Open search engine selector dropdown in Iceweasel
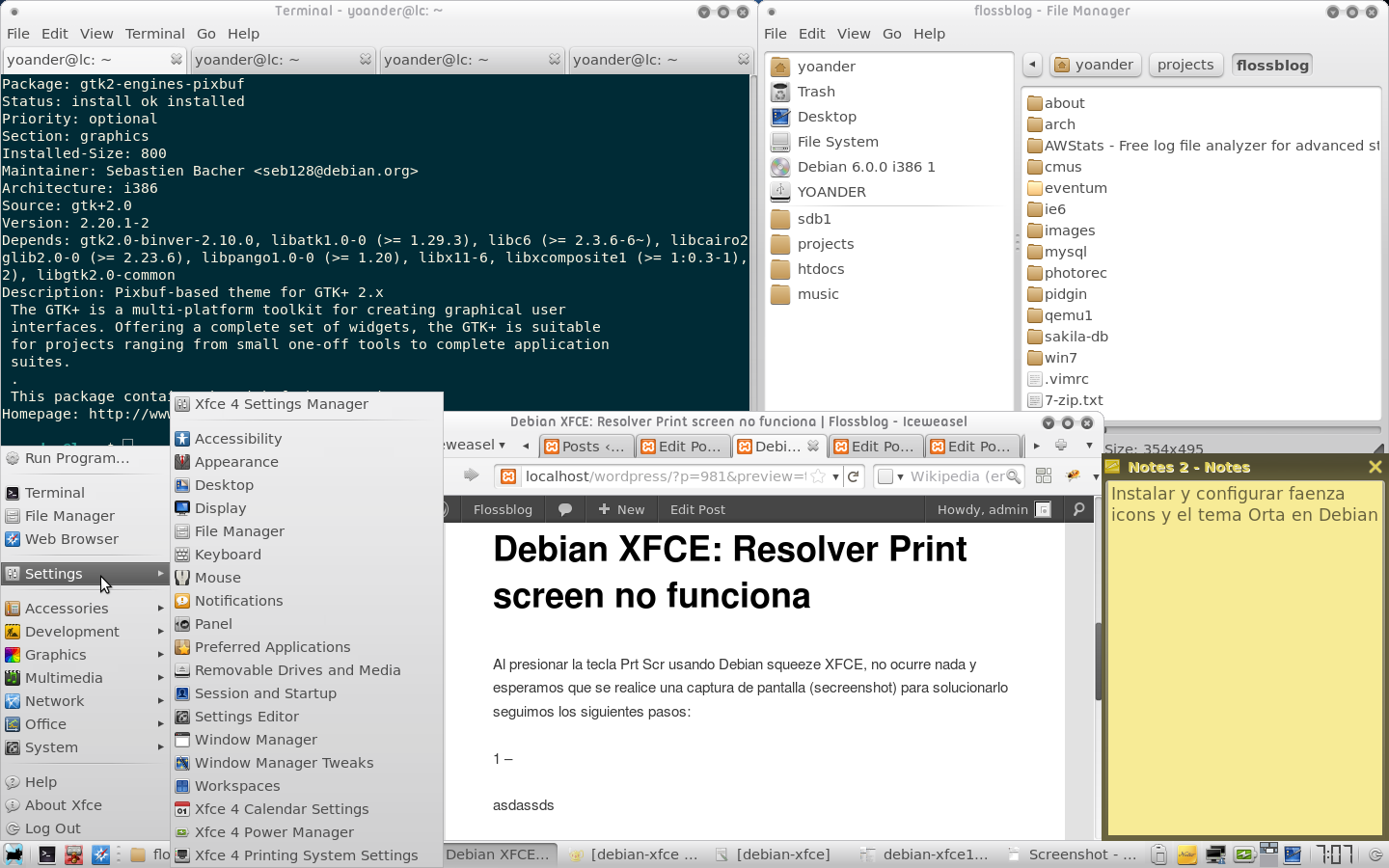Viewport: 1389px width, 868px height. coord(890,476)
